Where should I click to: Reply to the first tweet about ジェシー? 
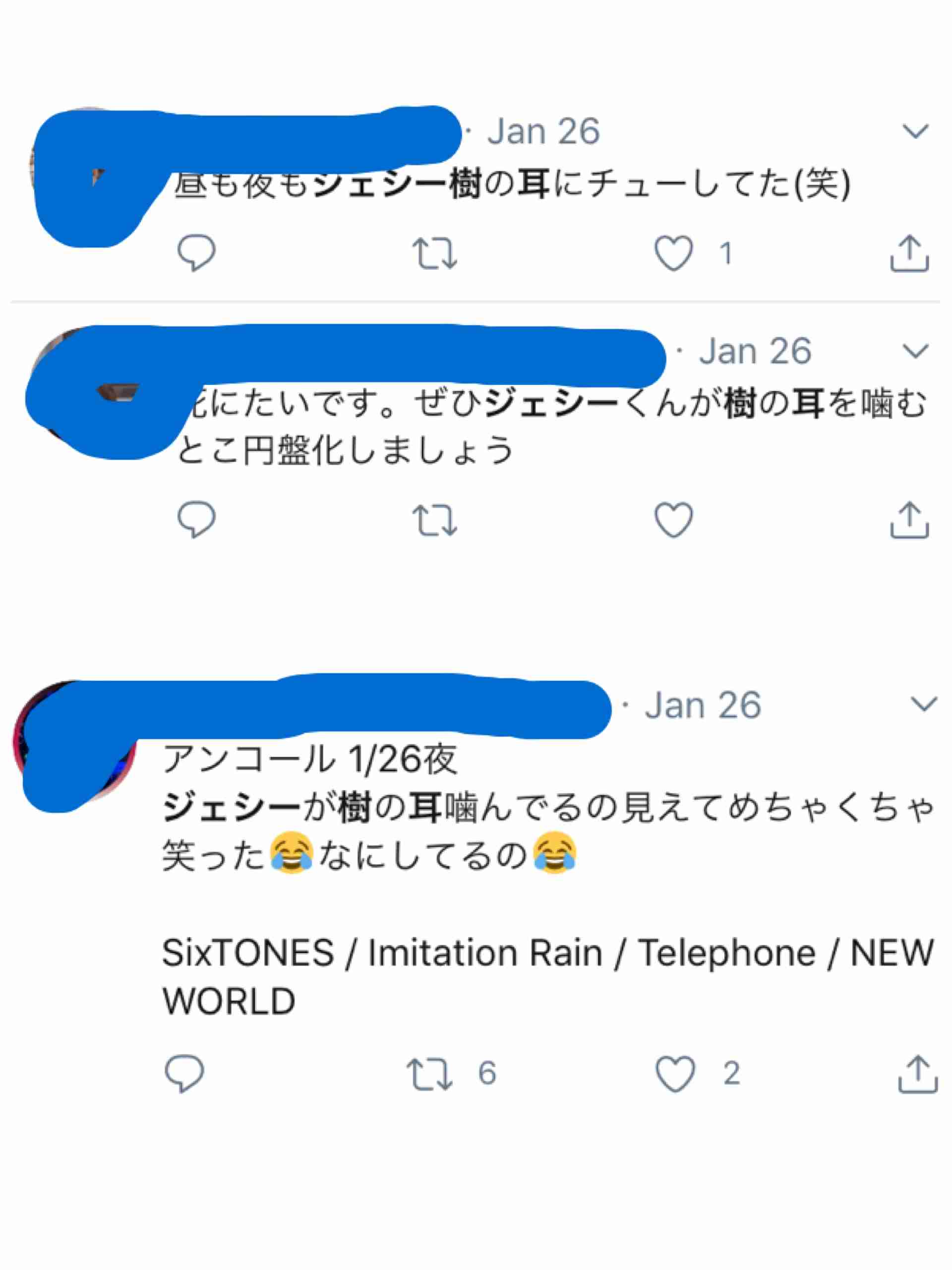196,253
